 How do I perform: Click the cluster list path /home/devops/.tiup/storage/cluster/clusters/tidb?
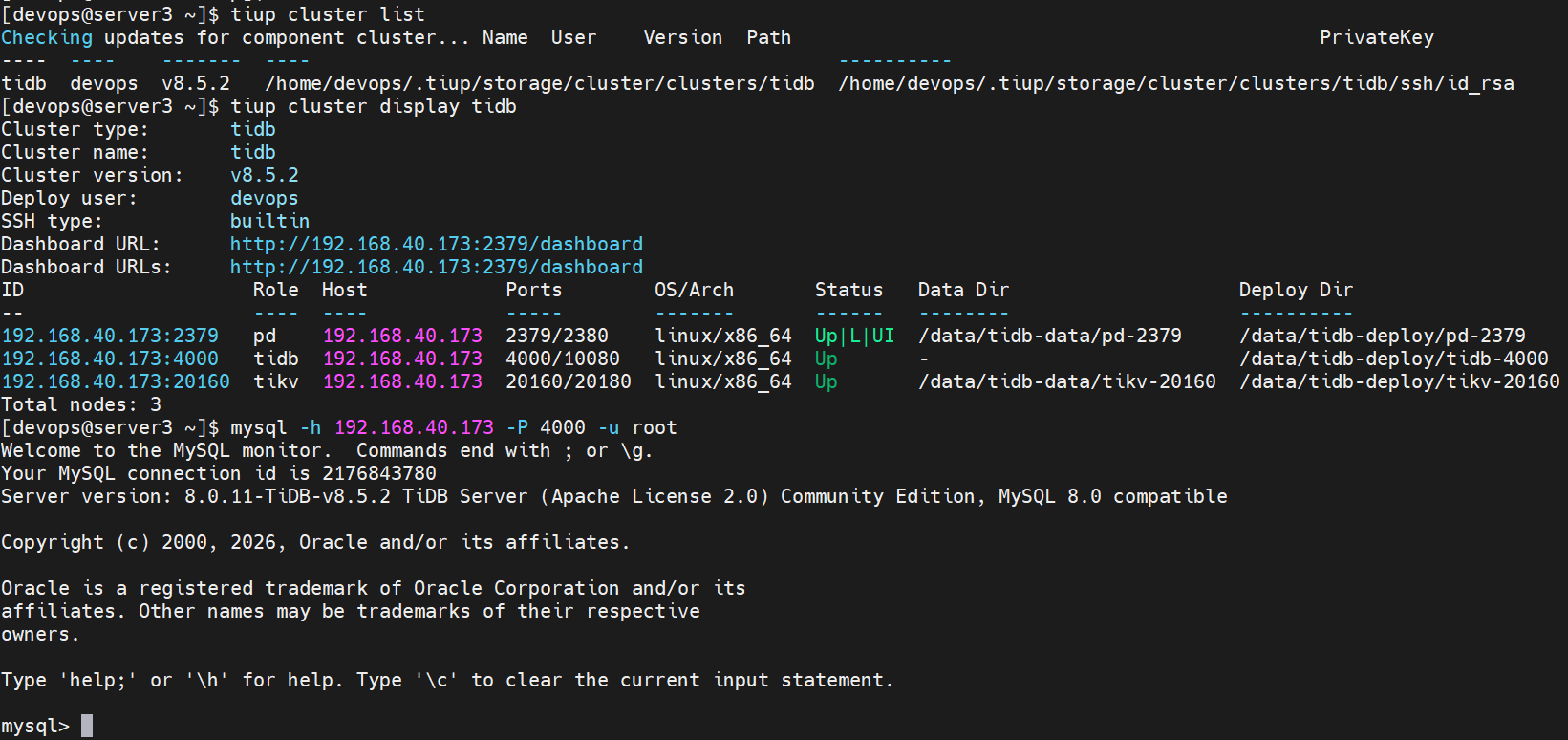[540, 83]
